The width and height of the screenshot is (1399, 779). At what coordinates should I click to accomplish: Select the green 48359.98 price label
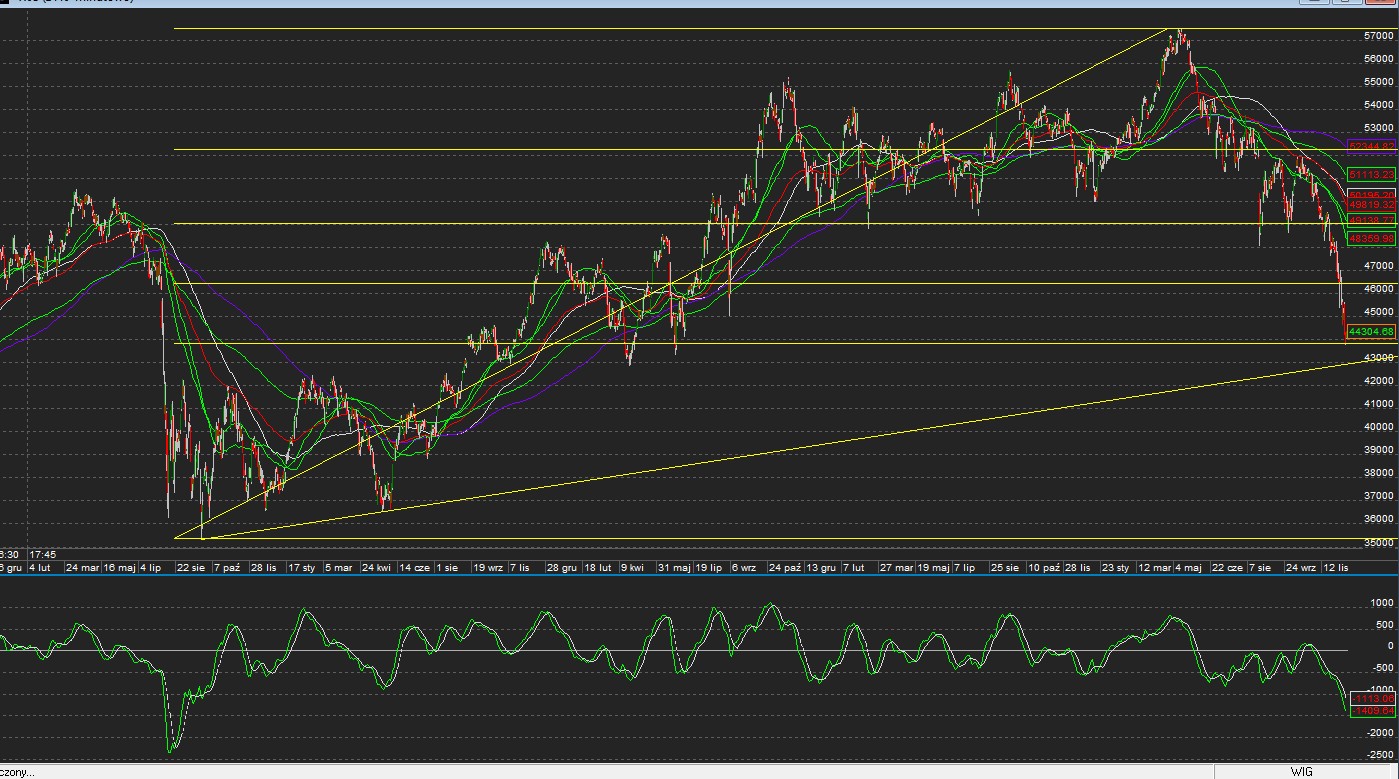click(x=1371, y=239)
